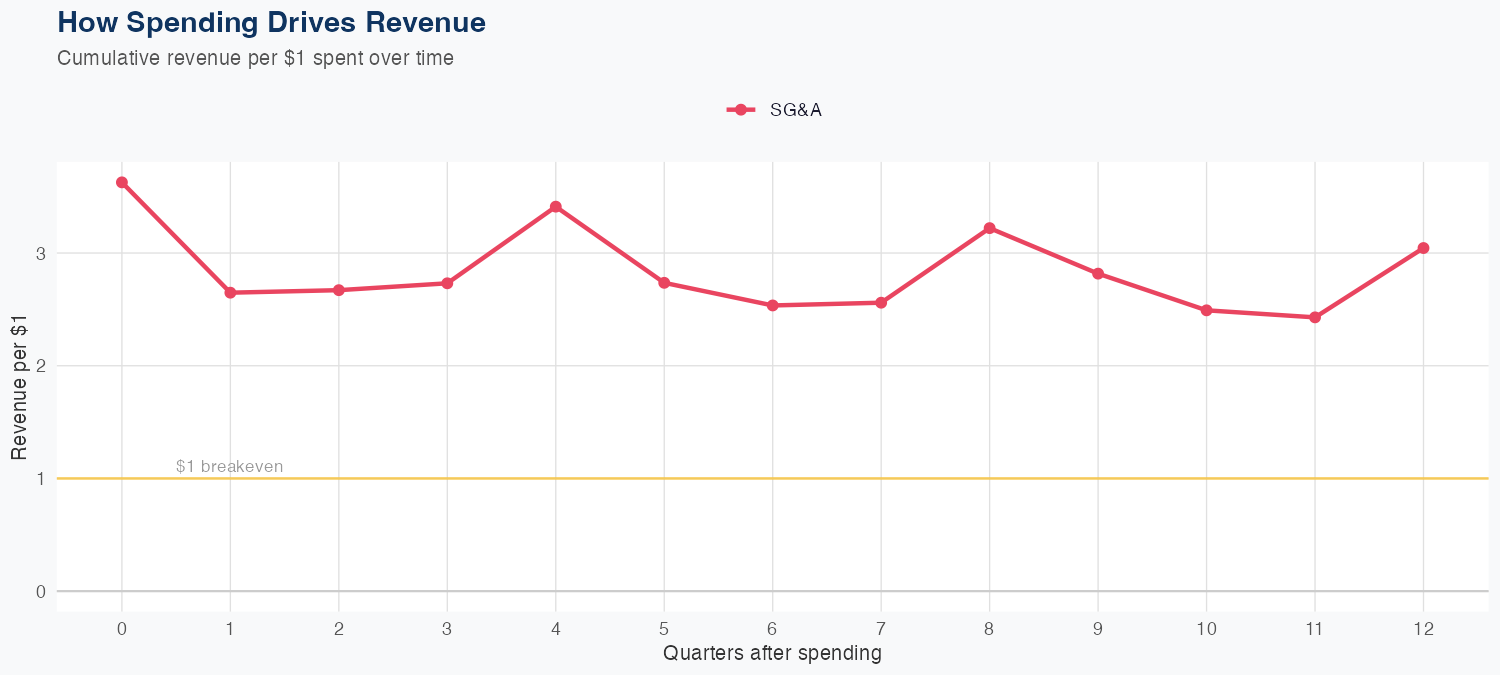Click the final data point at quarter 12
Viewport: 1500px width, 675px height.
coord(1423,248)
